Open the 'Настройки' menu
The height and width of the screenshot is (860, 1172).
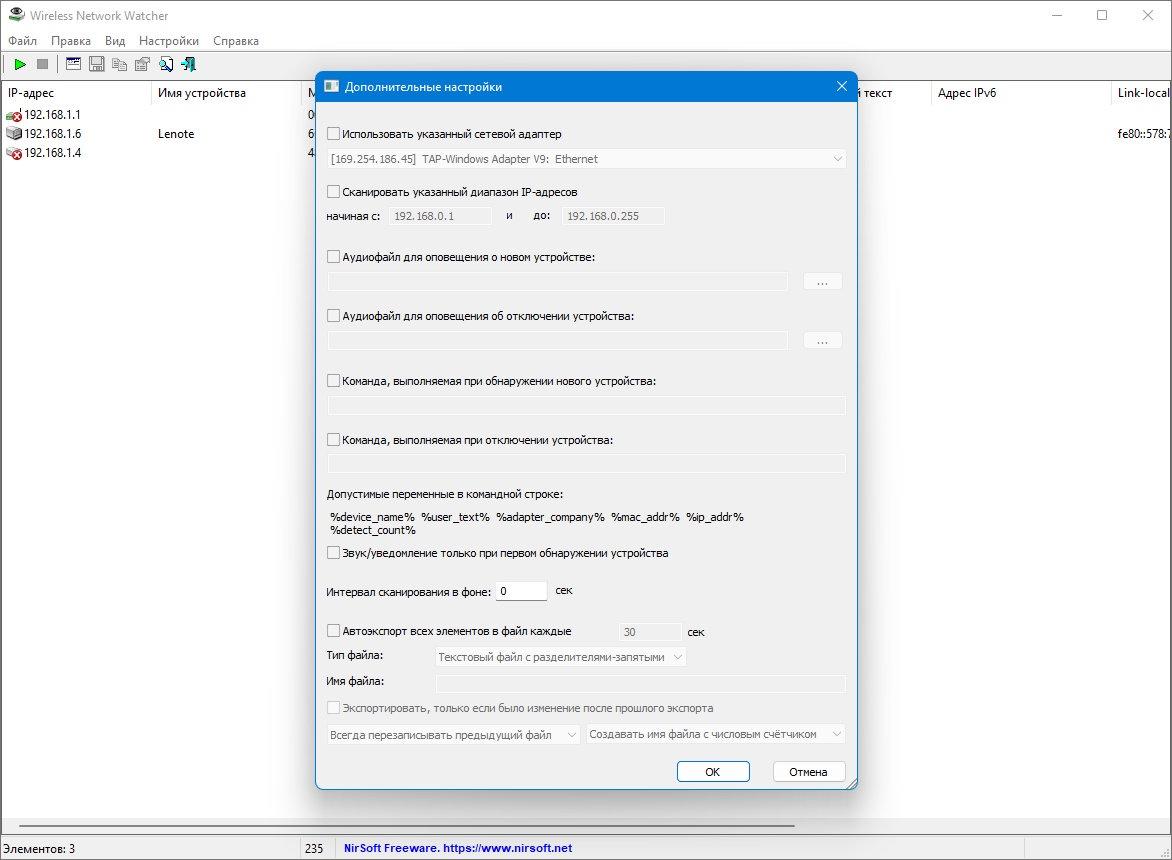click(169, 41)
